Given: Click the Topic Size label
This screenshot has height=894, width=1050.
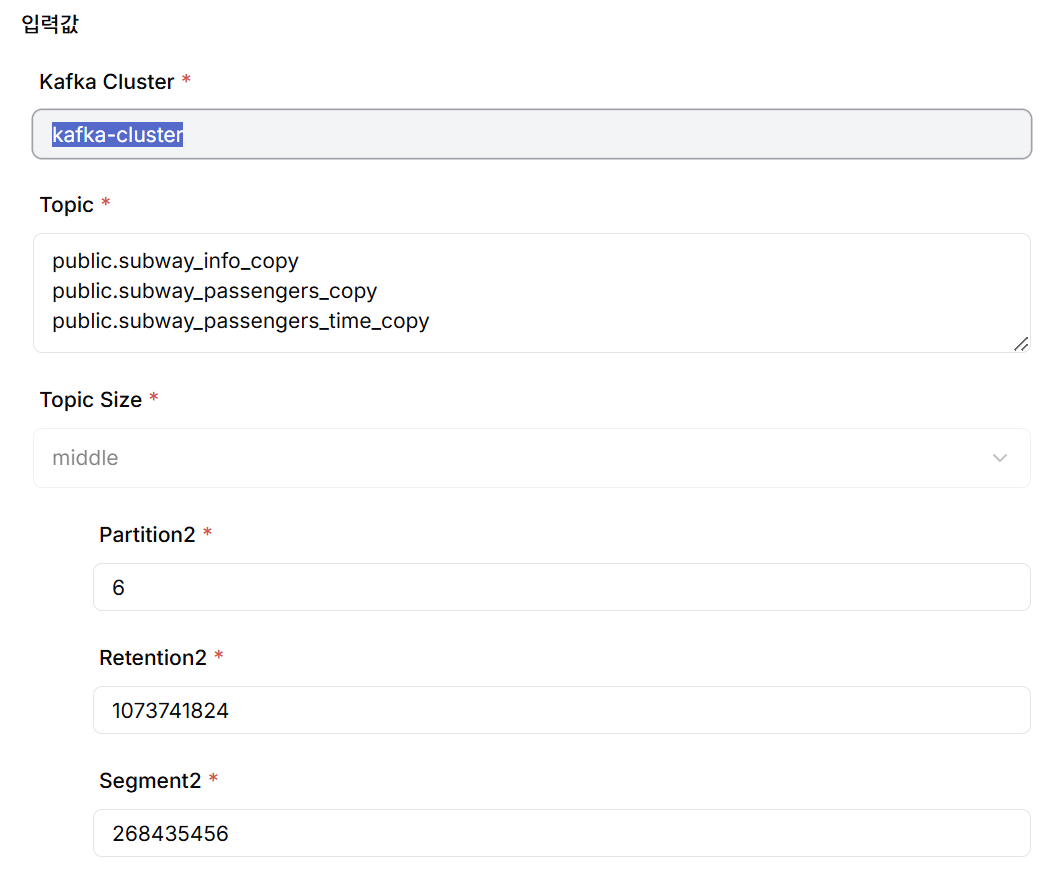Looking at the screenshot, I should point(90,400).
